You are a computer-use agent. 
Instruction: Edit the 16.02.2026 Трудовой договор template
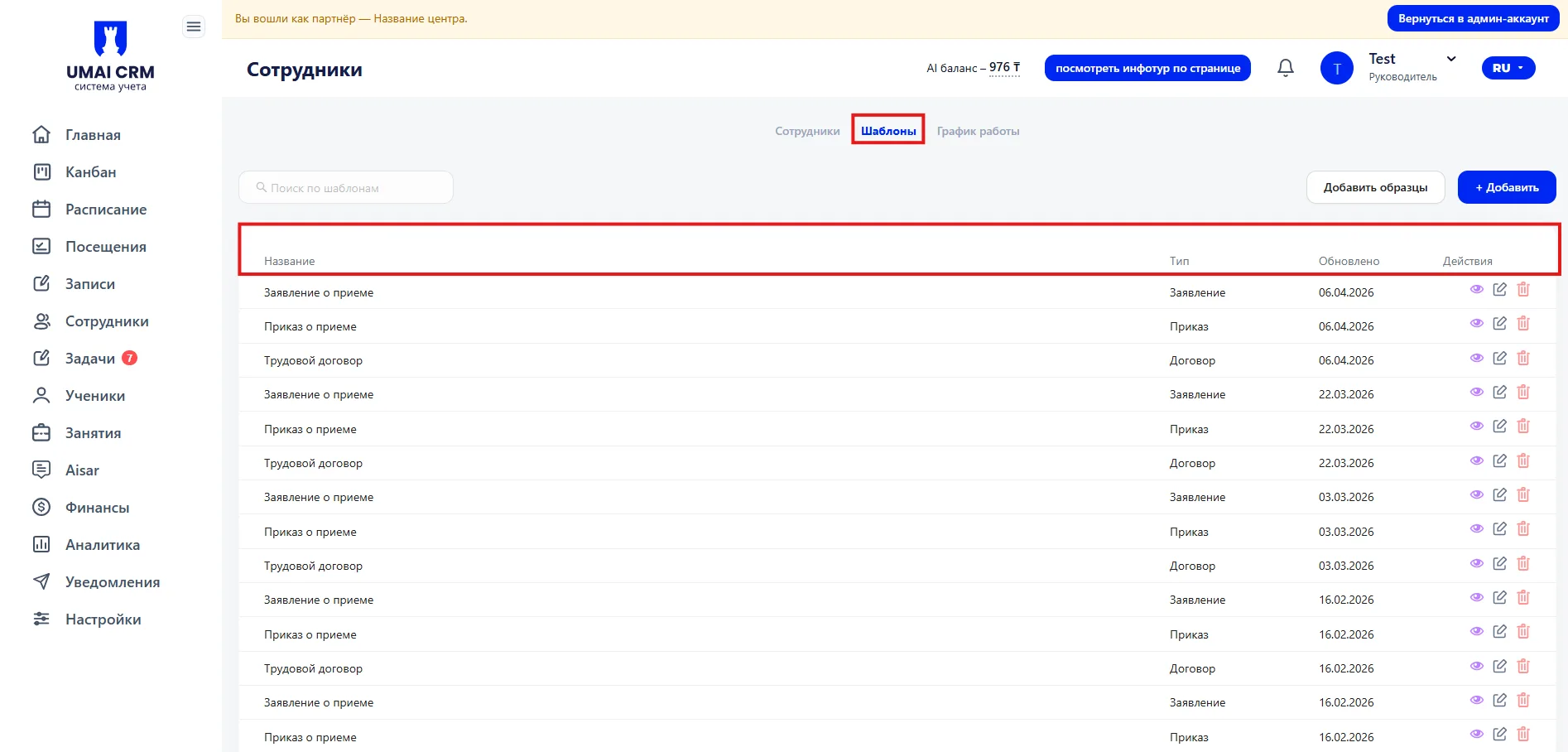[1500, 666]
